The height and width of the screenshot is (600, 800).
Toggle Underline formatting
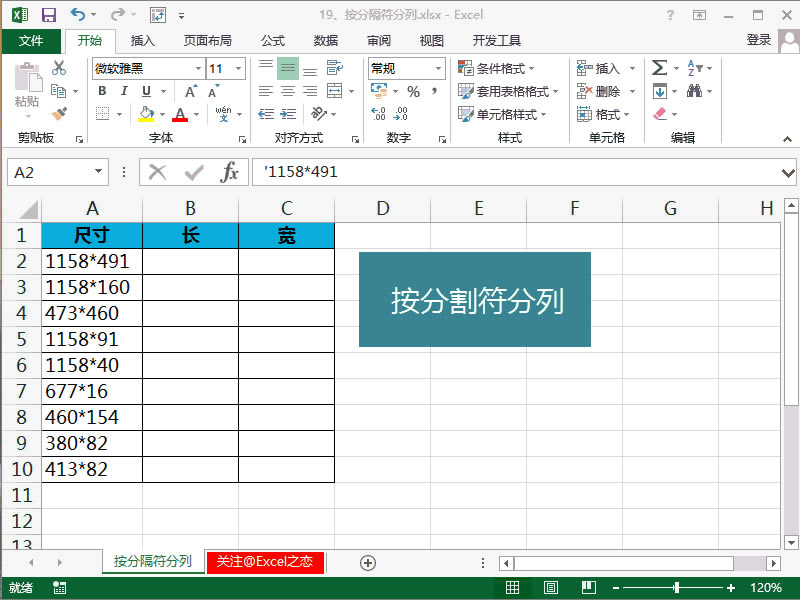coord(144,91)
